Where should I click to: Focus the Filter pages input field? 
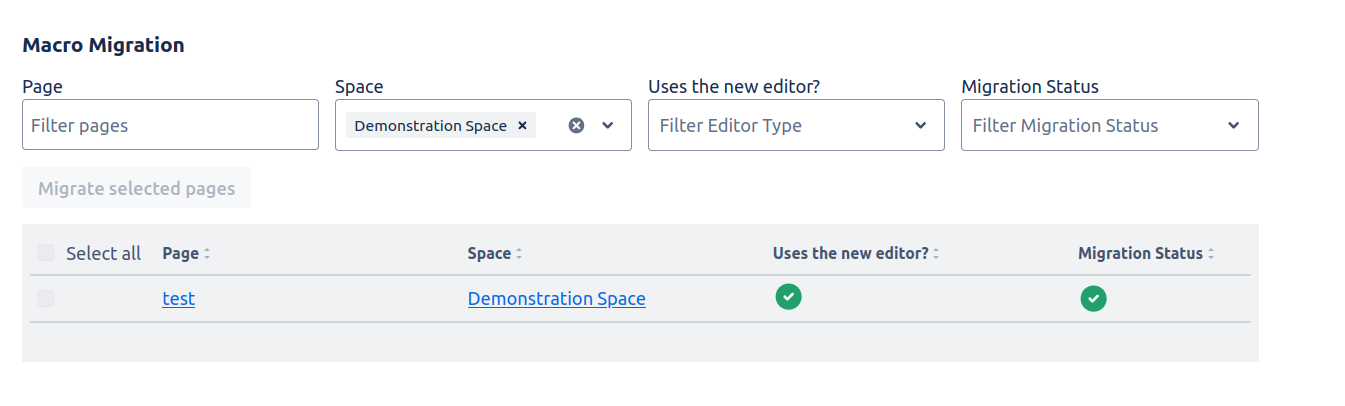coord(170,126)
